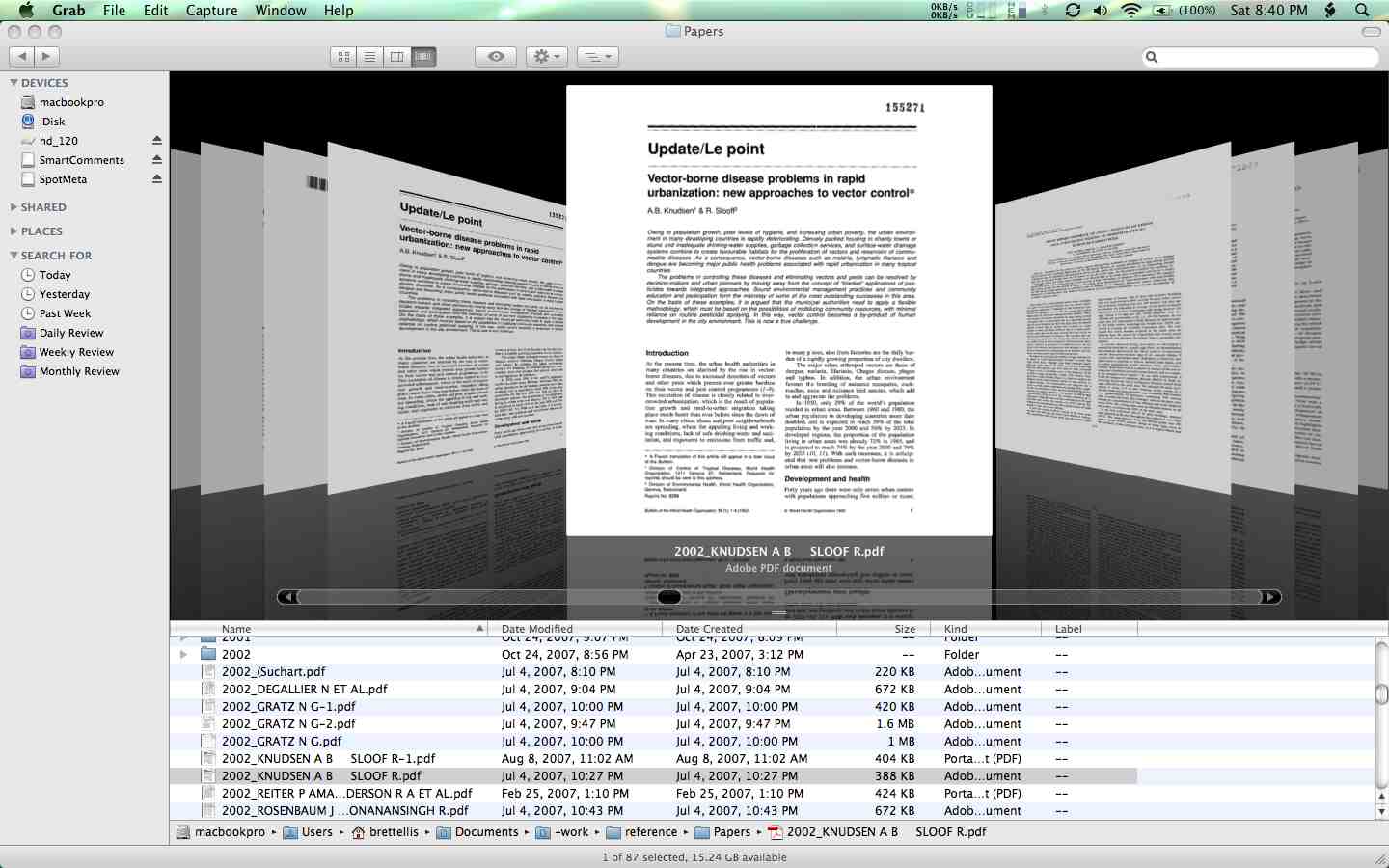This screenshot has height=868, width=1389.
Task: Sort files by Name column
Action: point(329,629)
